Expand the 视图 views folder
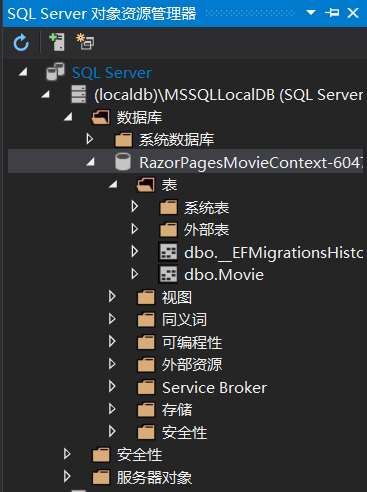This screenshot has height=492, width=367. 112,296
